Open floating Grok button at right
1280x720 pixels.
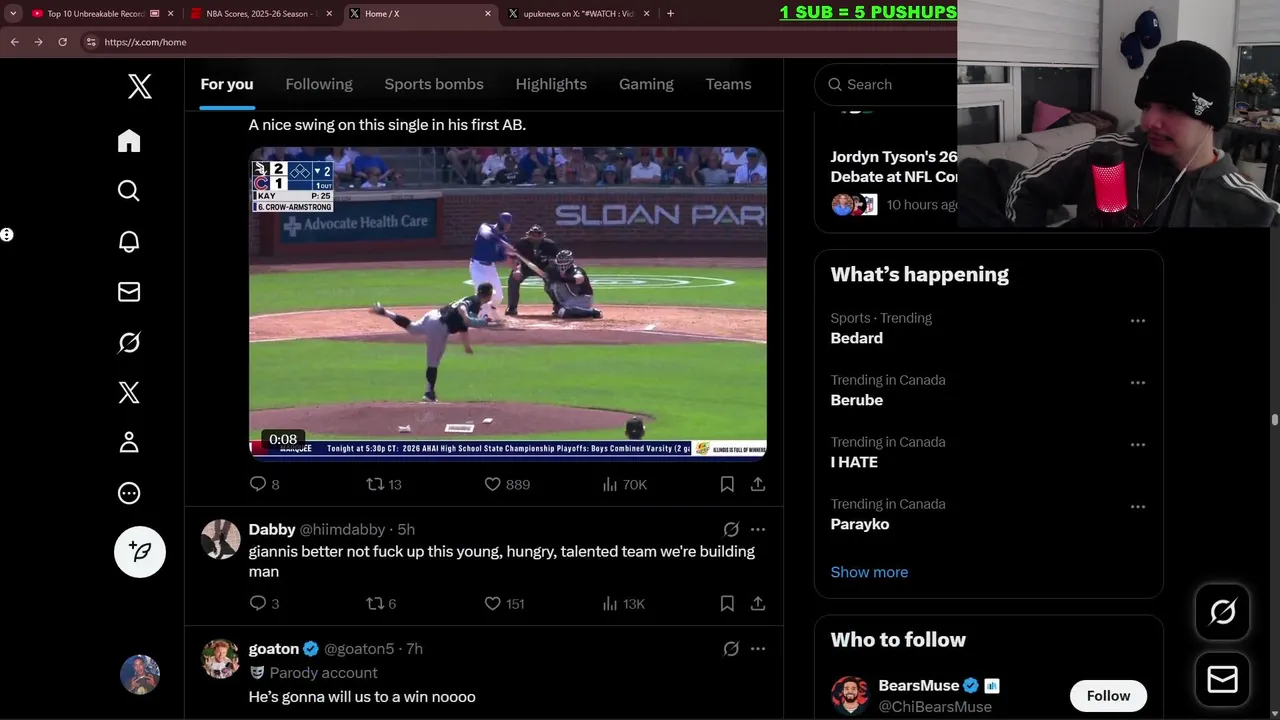tap(1223, 612)
